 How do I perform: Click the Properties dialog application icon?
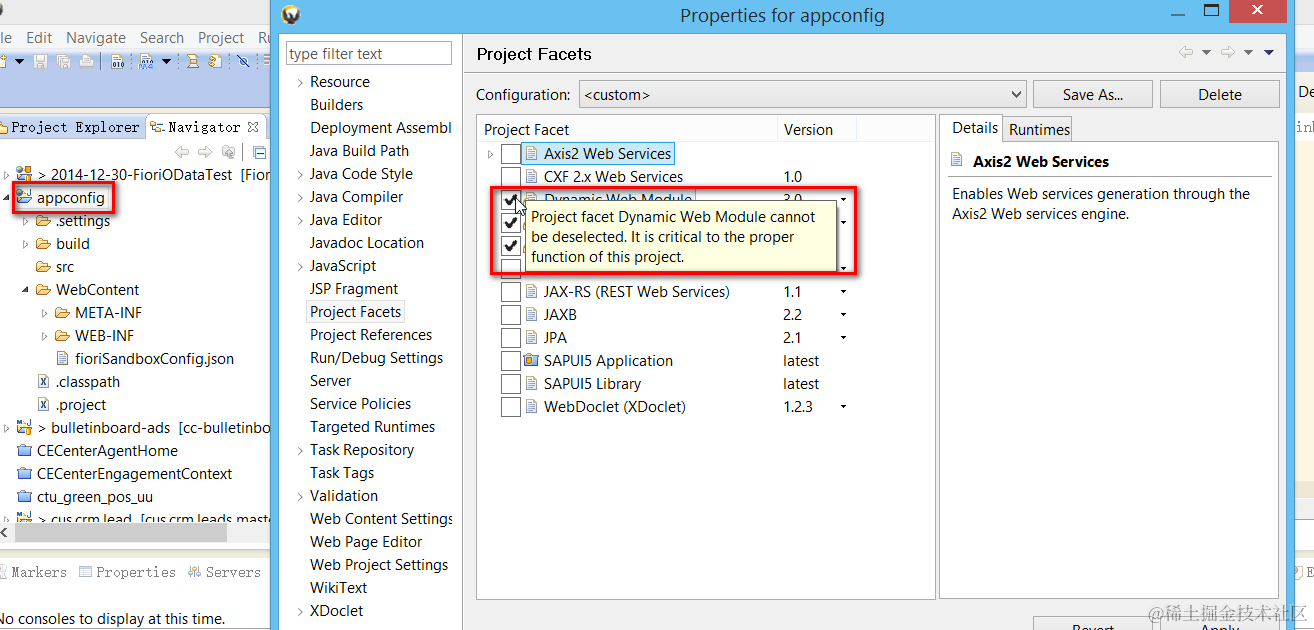point(291,15)
